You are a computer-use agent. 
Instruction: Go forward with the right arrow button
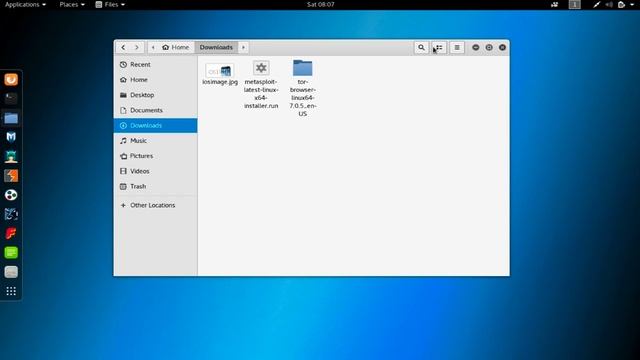(x=137, y=47)
